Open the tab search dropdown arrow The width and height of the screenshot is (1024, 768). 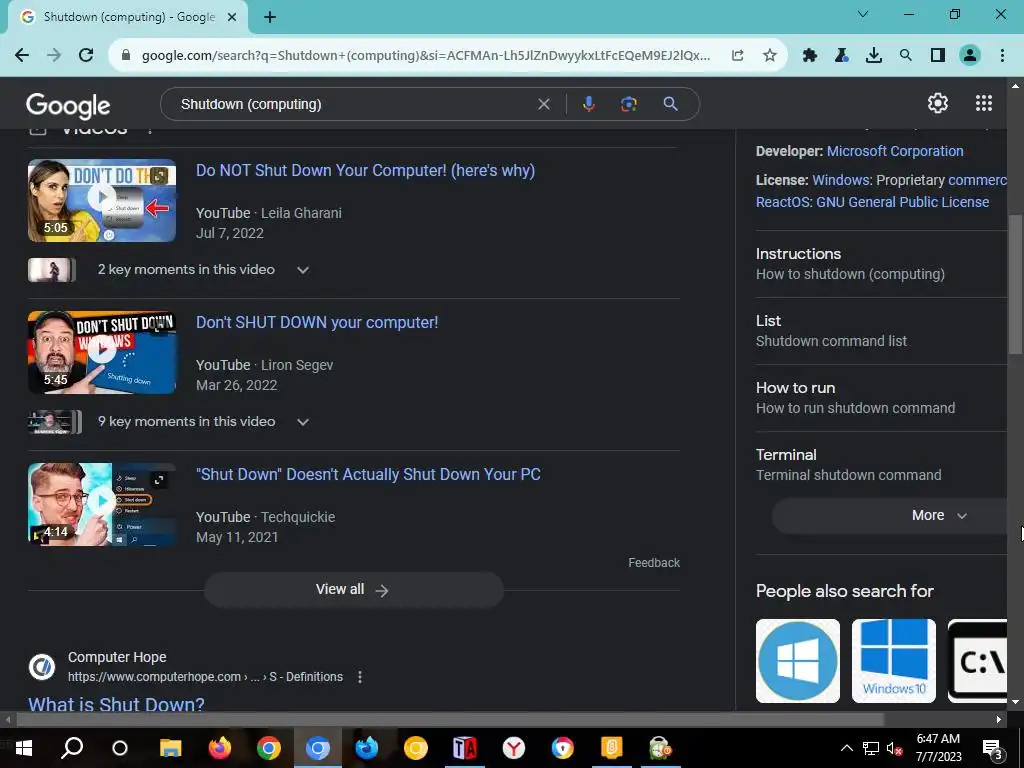[x=863, y=14]
